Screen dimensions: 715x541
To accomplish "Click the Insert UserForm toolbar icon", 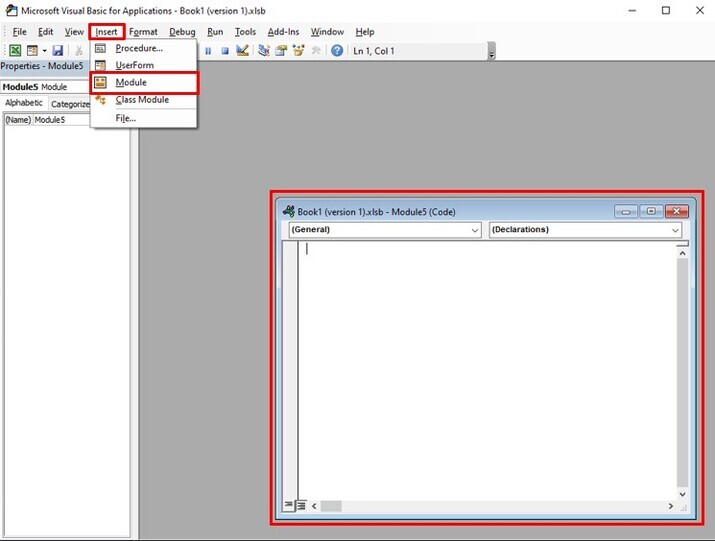I will coord(32,51).
